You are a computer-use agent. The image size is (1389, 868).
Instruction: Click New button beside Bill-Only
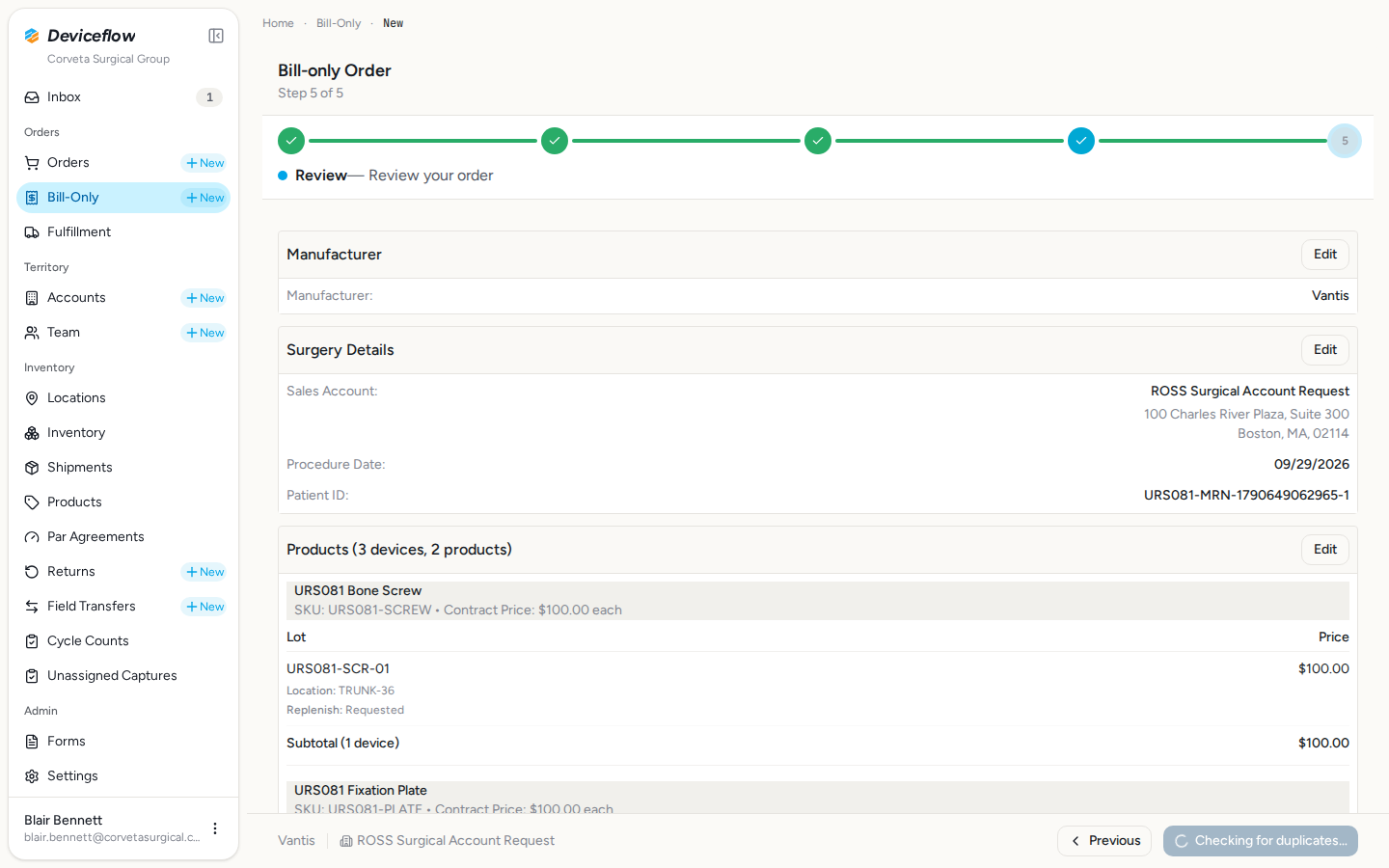204,198
